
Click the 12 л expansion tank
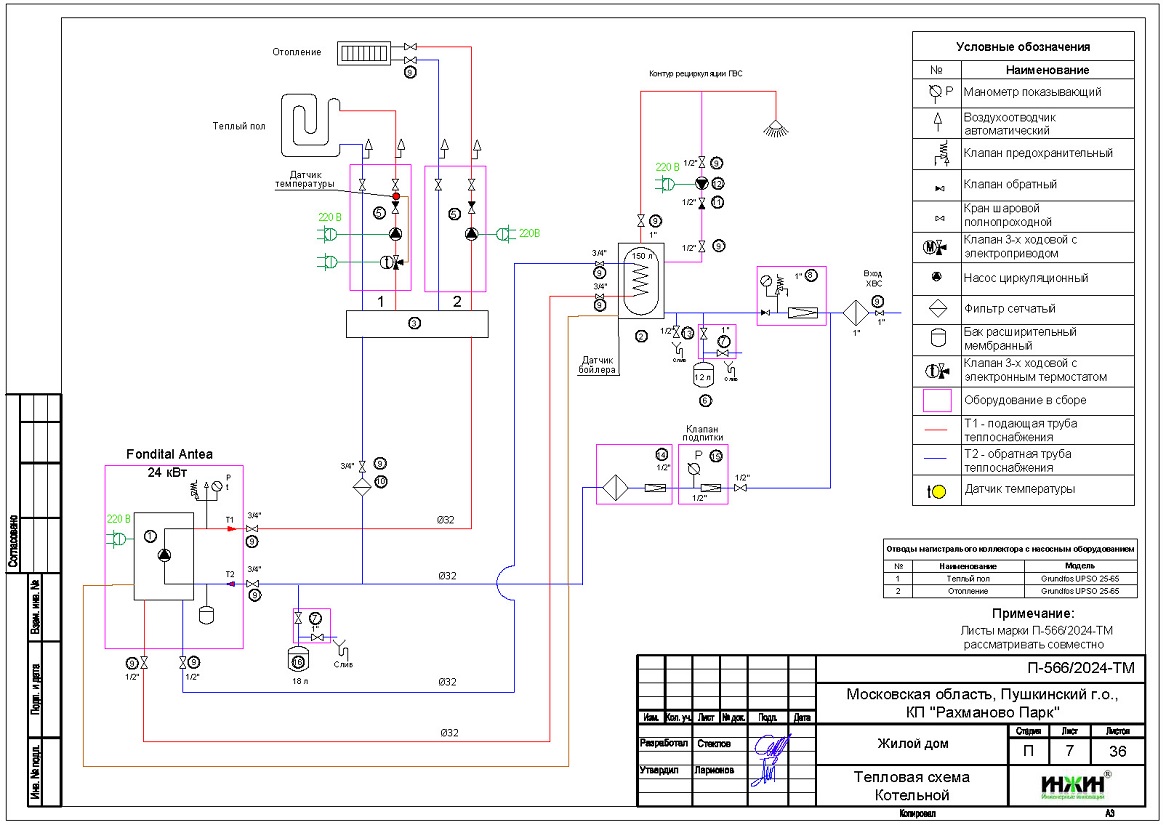(704, 375)
